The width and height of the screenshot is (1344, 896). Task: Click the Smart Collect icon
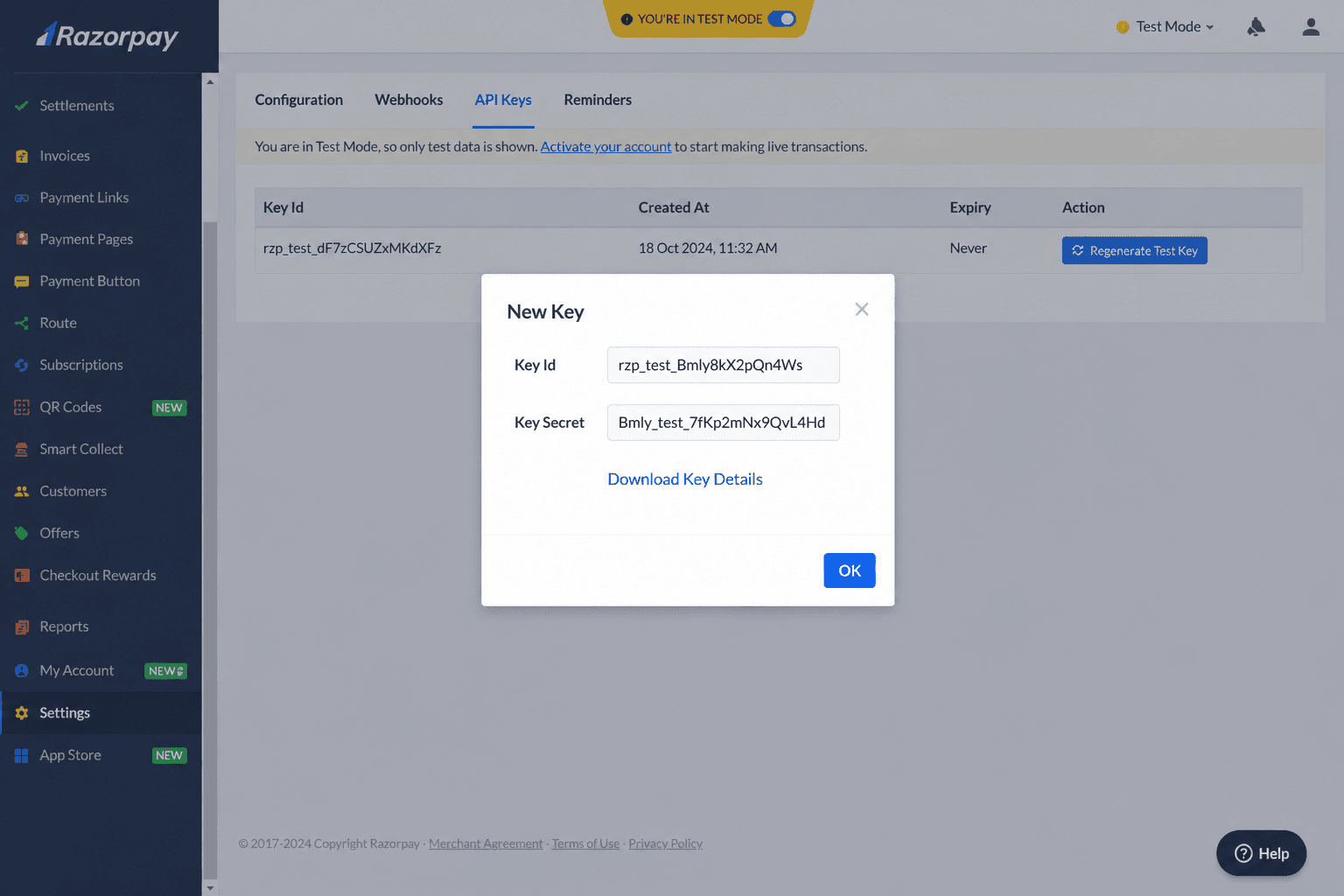(x=22, y=449)
